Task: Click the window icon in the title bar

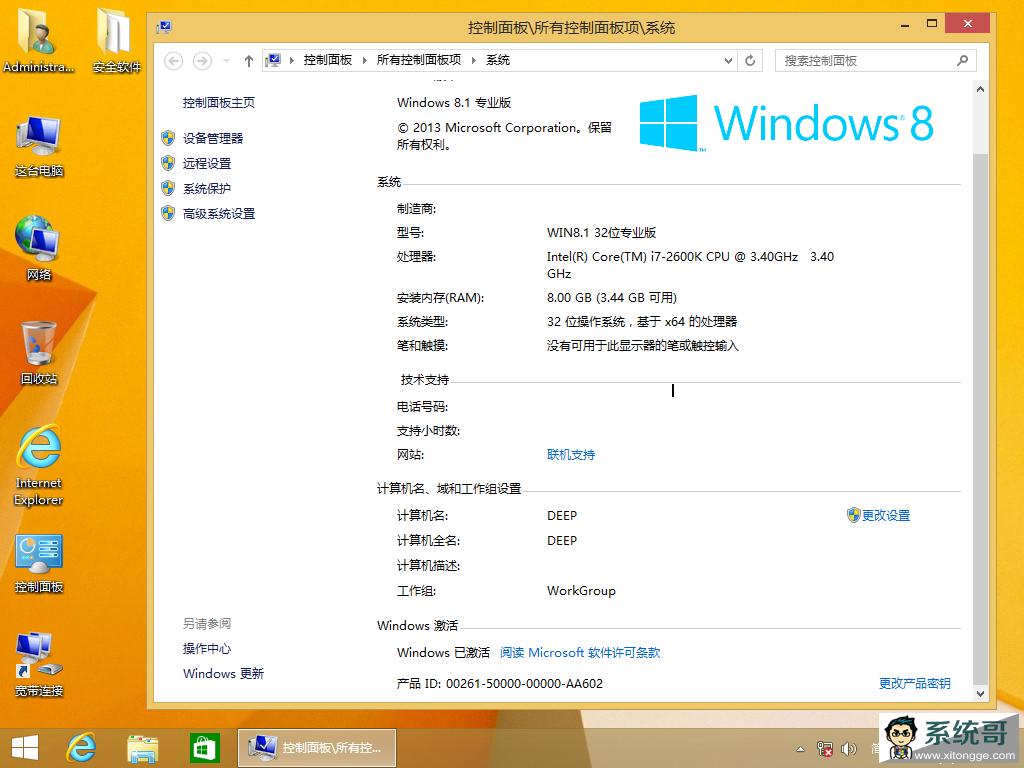Action: (x=164, y=27)
